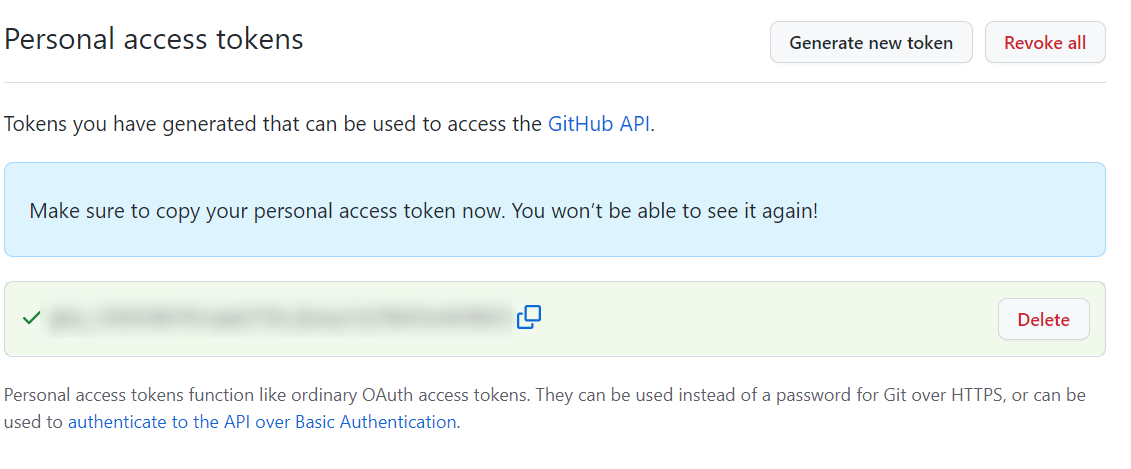Click the Personal access tokens heading
The height and width of the screenshot is (469, 1131).
154,39
